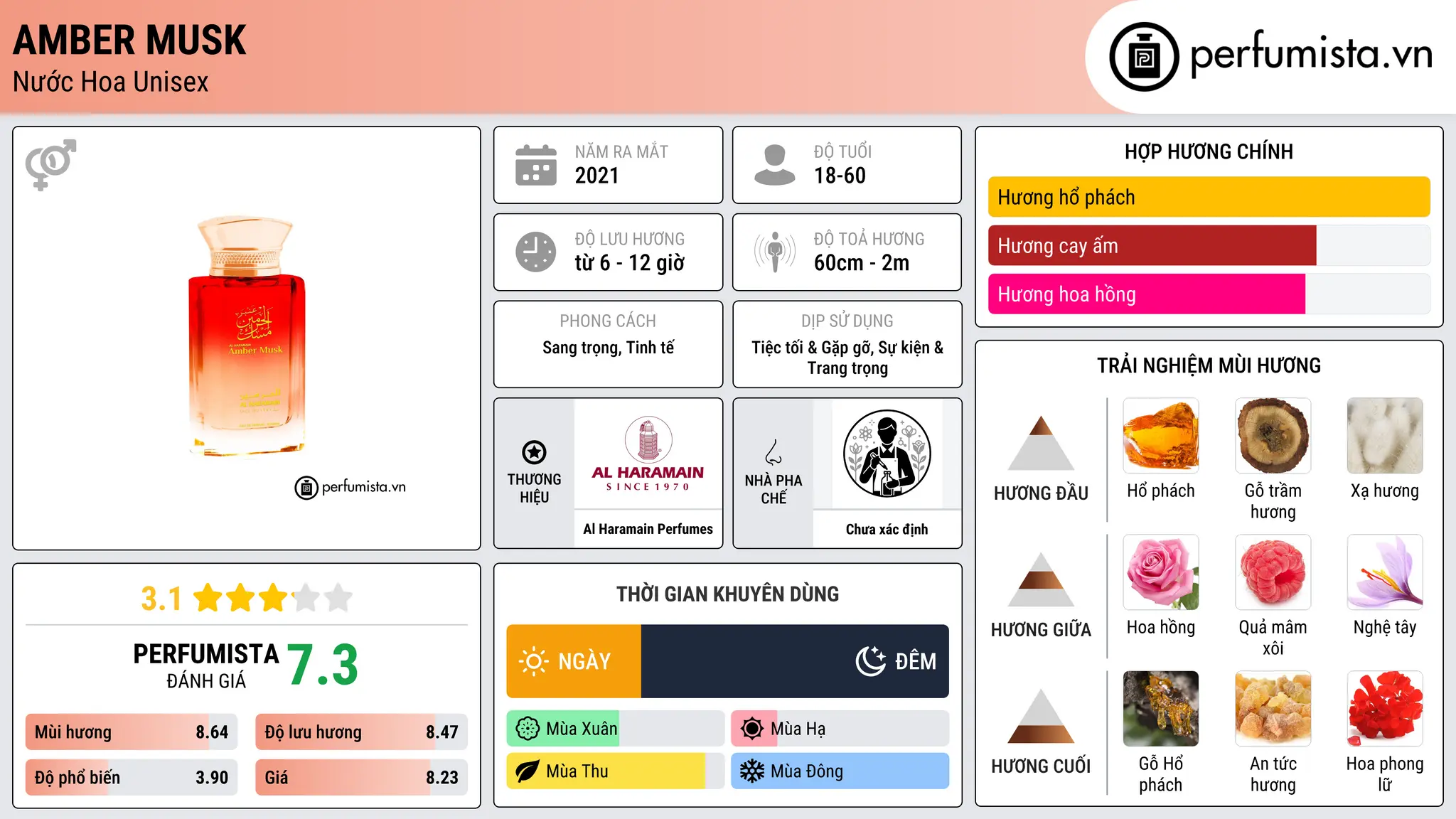Viewport: 1456px width, 819px height.
Task: Click the first gold rating star
Action: [208, 598]
